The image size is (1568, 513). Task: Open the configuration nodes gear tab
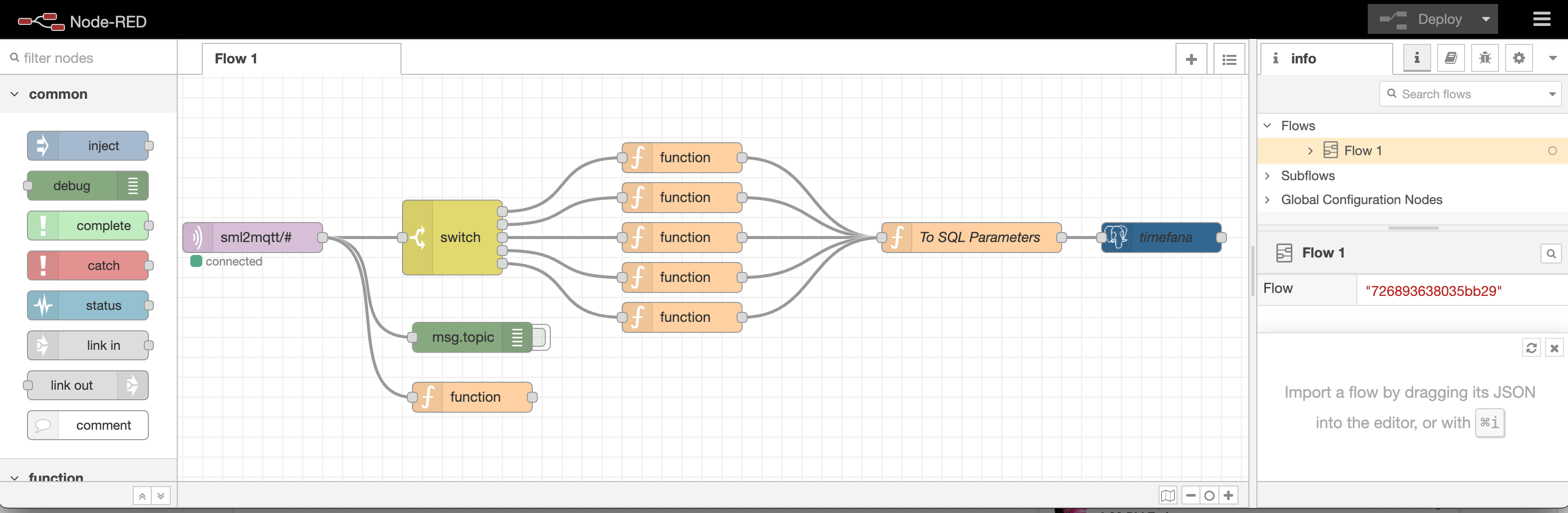pos(1519,58)
